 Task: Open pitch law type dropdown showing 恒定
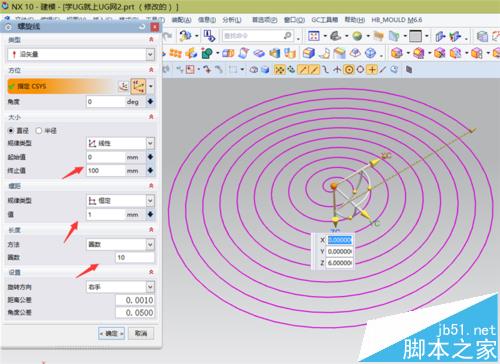(120, 201)
